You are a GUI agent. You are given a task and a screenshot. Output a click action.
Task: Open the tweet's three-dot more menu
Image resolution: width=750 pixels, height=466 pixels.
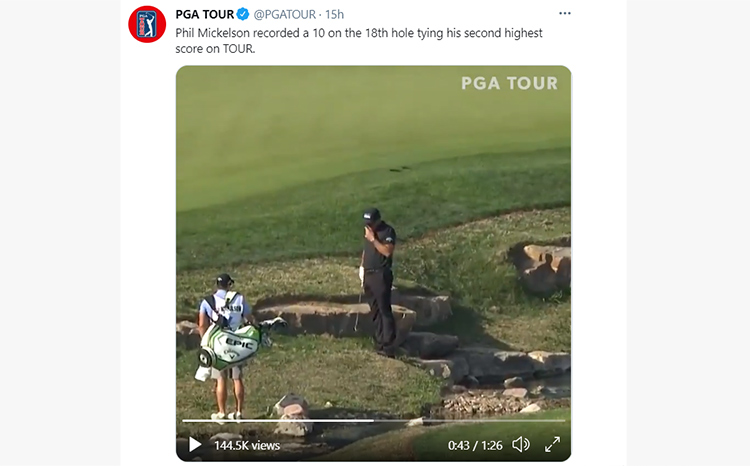[564, 13]
